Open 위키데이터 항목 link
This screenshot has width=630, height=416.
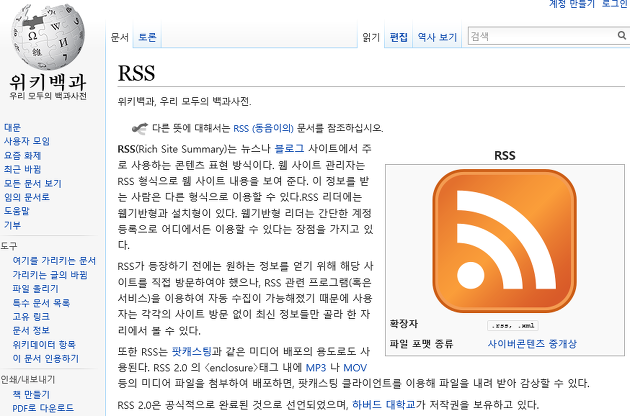44,344
